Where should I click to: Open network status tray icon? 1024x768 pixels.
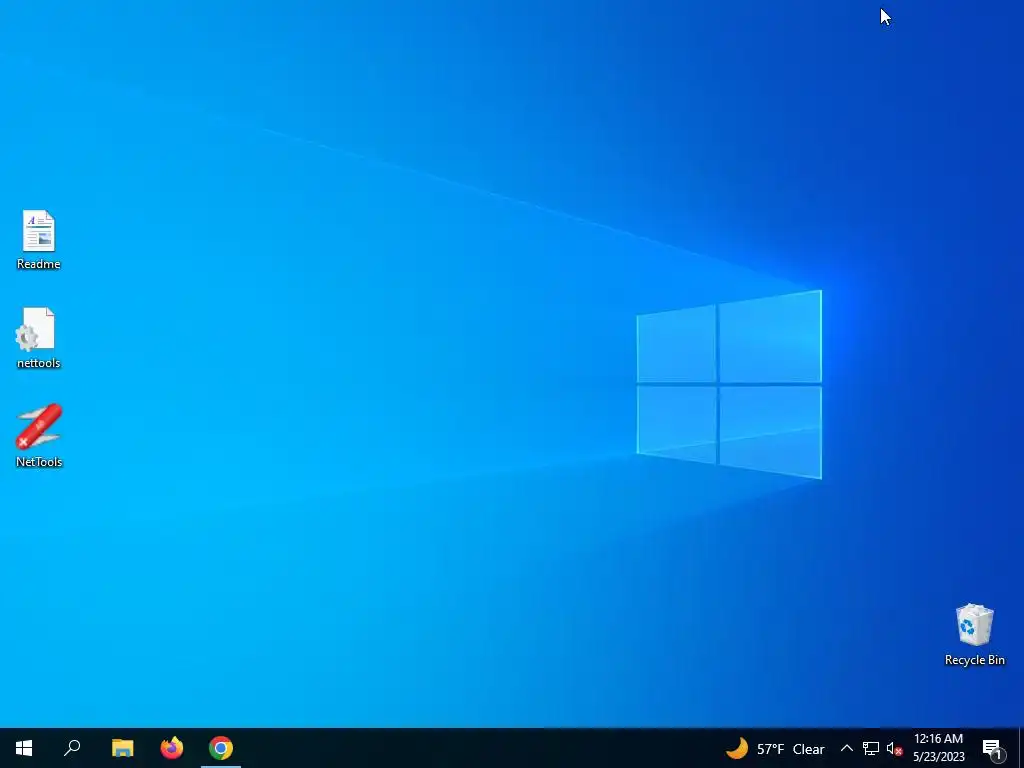(x=871, y=748)
